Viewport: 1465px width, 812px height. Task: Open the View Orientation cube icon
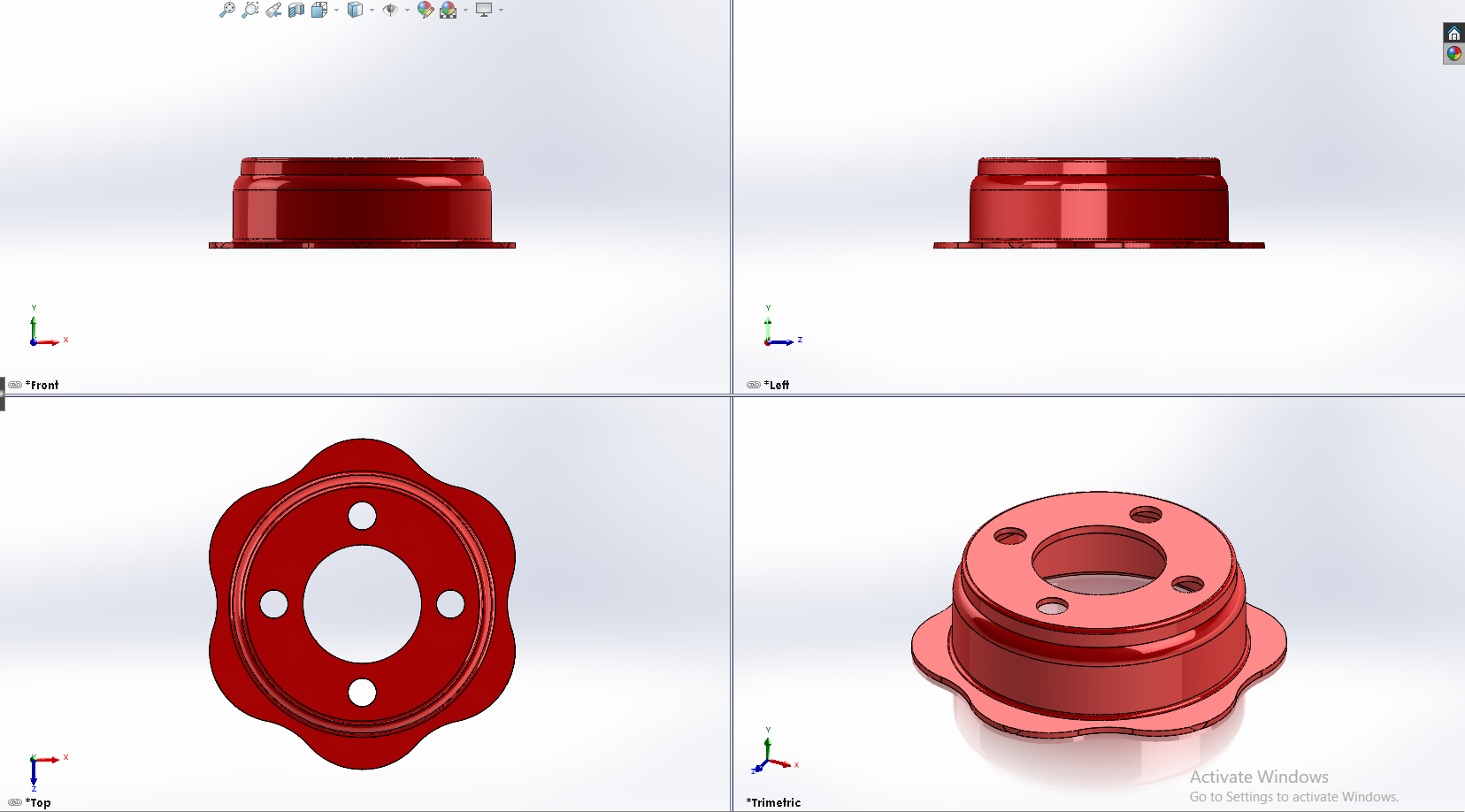319,10
